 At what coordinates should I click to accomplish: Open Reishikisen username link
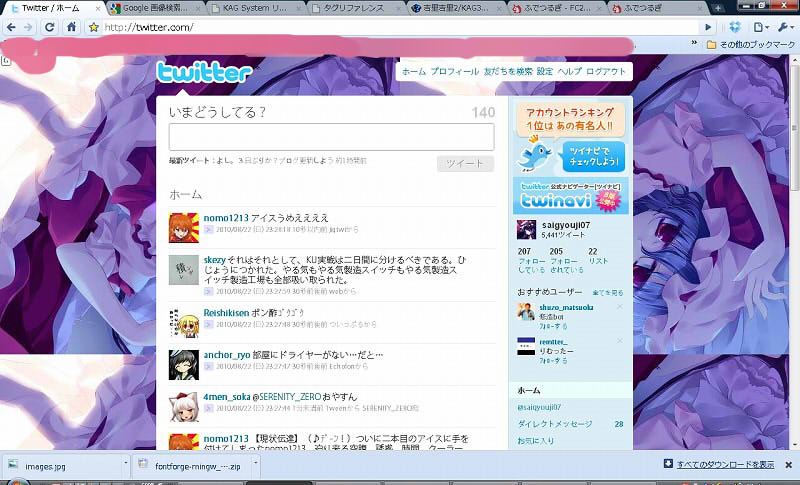click(x=226, y=313)
